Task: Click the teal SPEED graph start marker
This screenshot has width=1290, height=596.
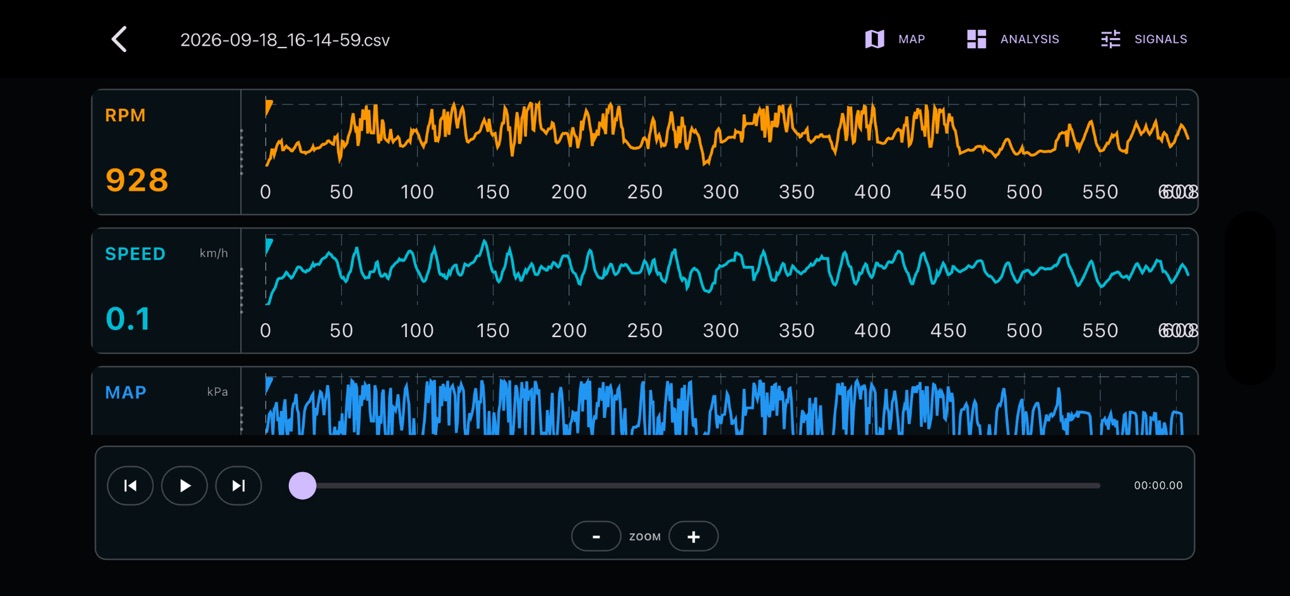Action: pos(268,246)
